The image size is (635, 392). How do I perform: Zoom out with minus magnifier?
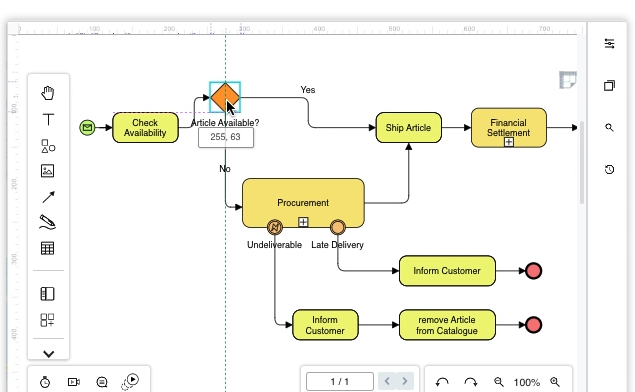(499, 382)
